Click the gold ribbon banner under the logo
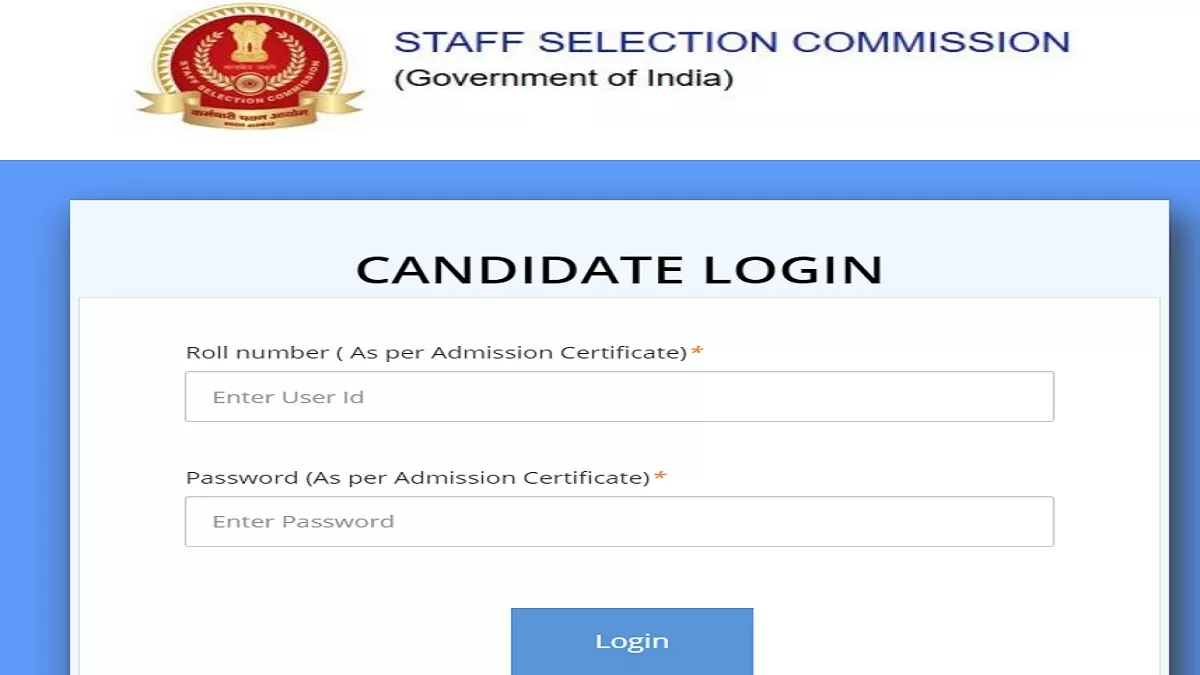The image size is (1200, 675). (x=251, y=108)
